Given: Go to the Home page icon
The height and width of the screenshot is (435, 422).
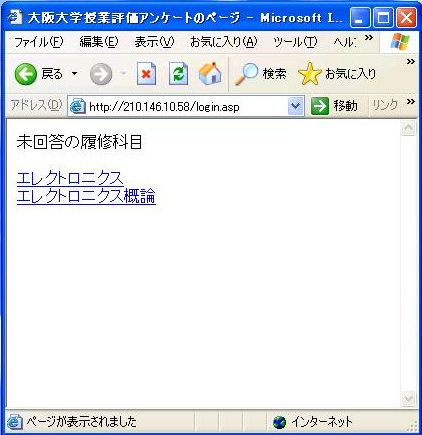Looking at the screenshot, I should pos(210,74).
